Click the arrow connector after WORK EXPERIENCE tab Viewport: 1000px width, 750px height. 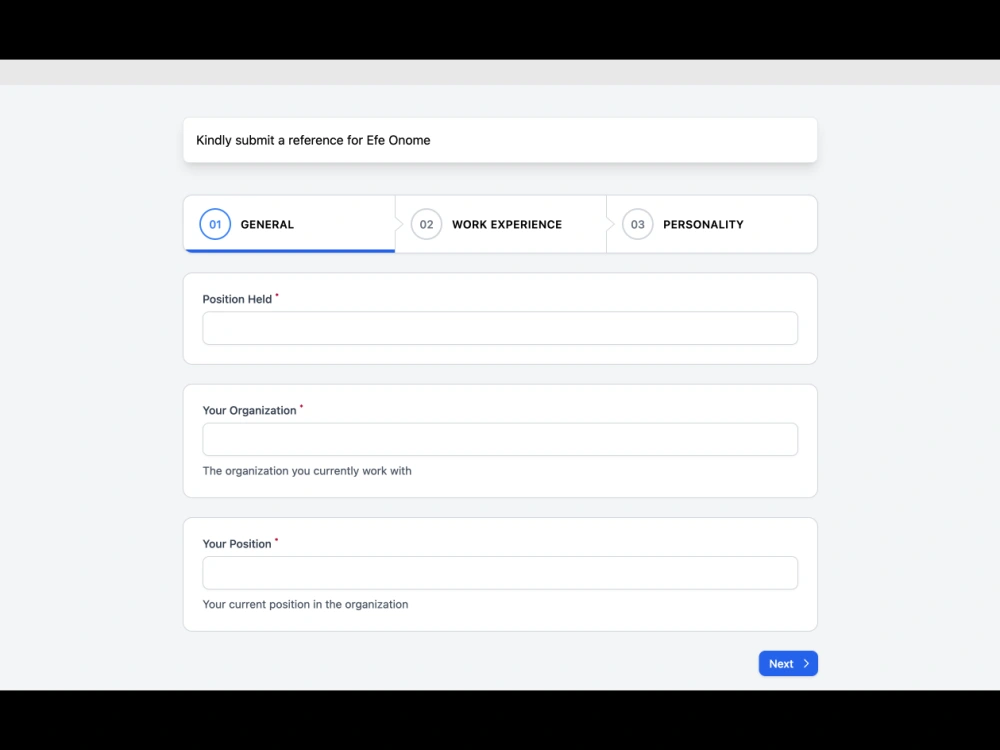click(x=608, y=224)
